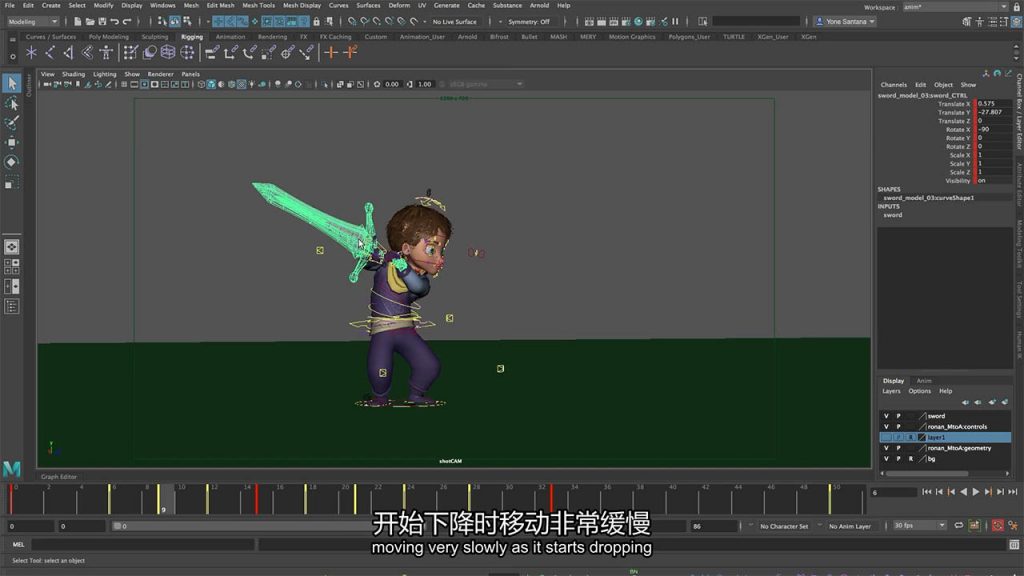Click the Translate Y value field
This screenshot has height=576, width=1024.
tap(993, 112)
